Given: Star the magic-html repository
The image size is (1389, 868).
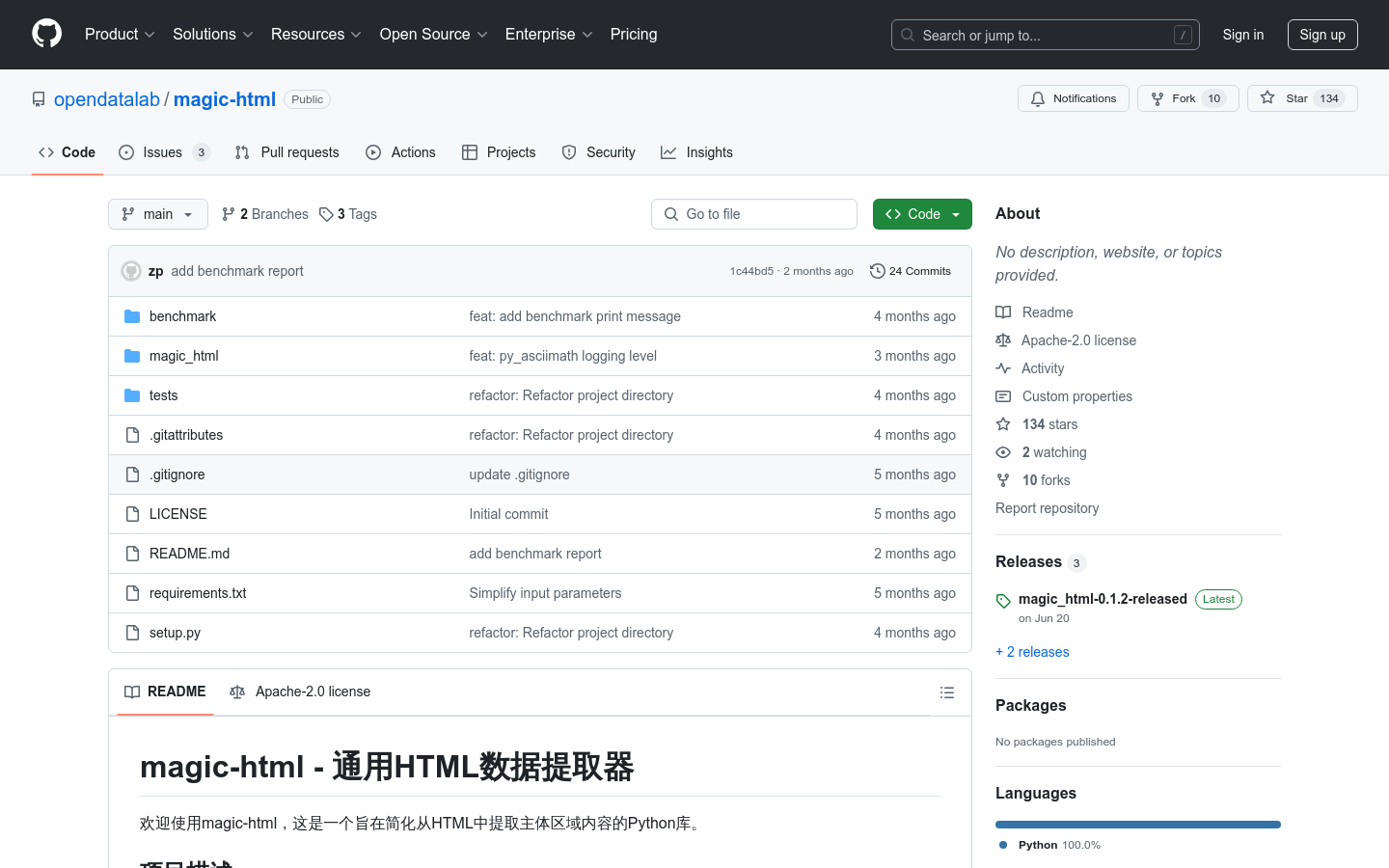Looking at the screenshot, I should pos(1285,98).
